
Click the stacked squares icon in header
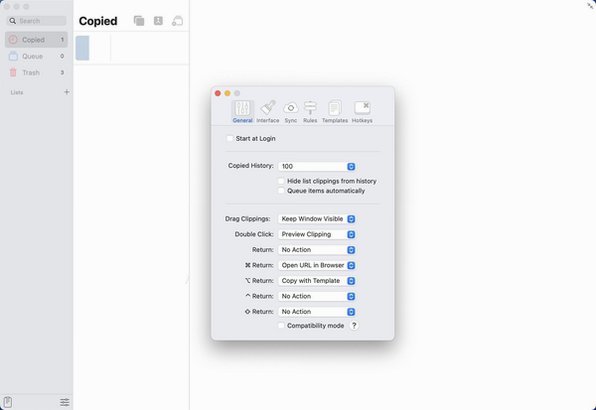(139, 21)
